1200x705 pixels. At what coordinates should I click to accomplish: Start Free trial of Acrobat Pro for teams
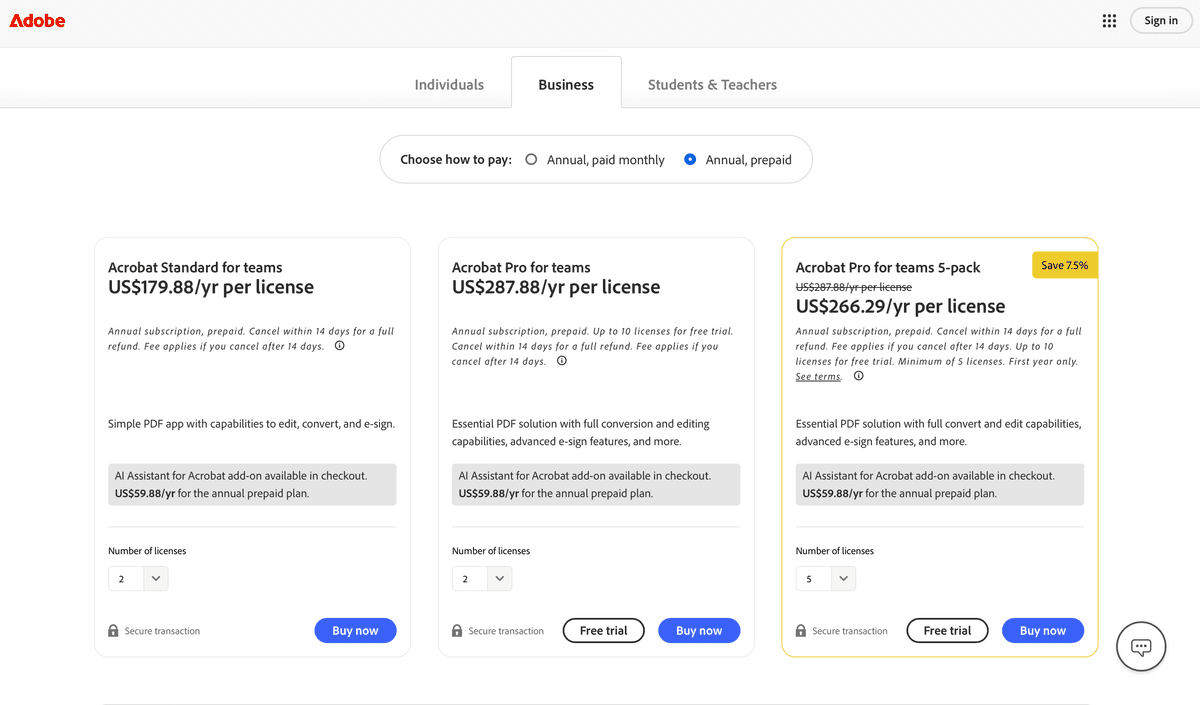604,631
